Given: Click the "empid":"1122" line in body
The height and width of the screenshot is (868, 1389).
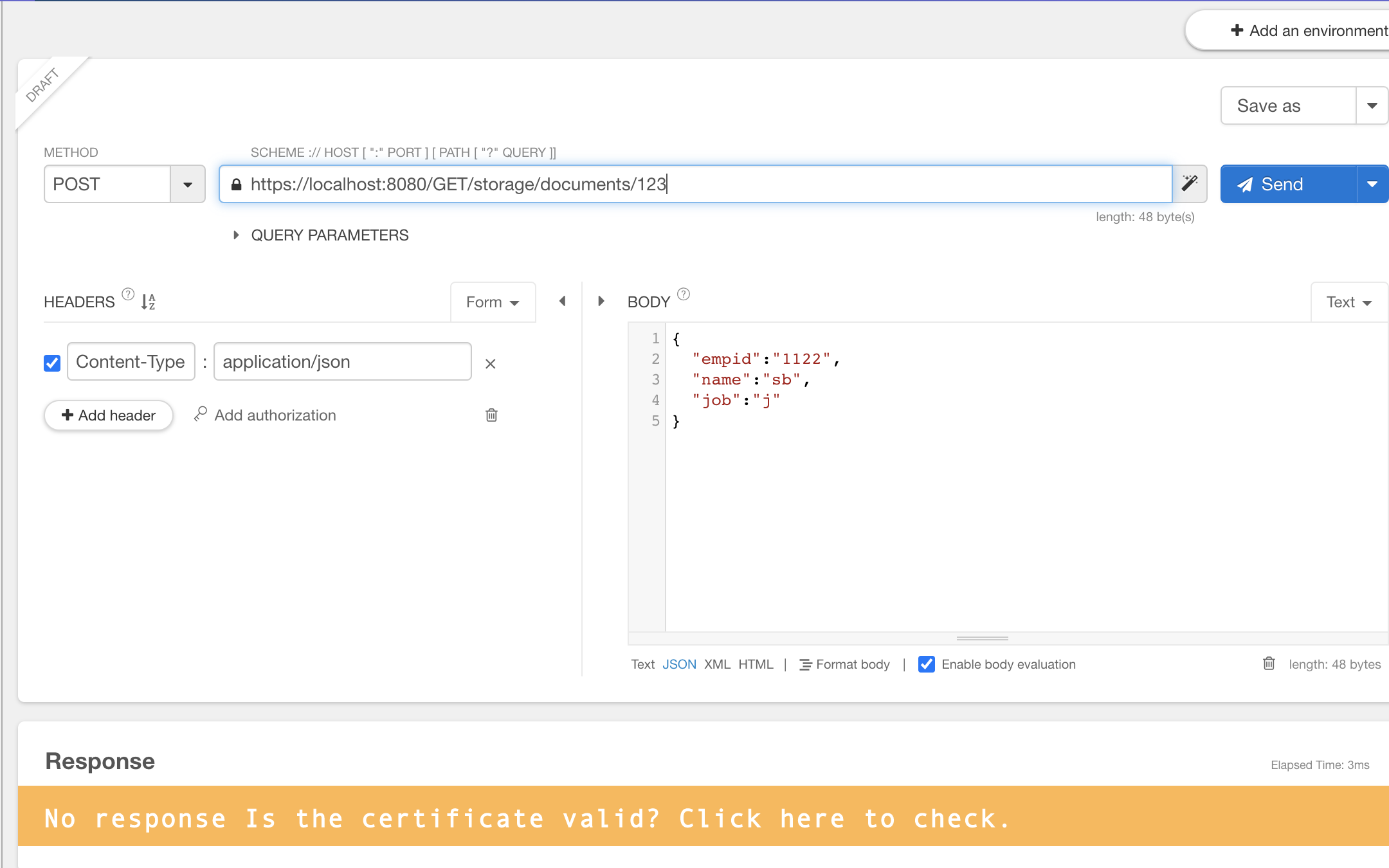Looking at the screenshot, I should point(766,359).
